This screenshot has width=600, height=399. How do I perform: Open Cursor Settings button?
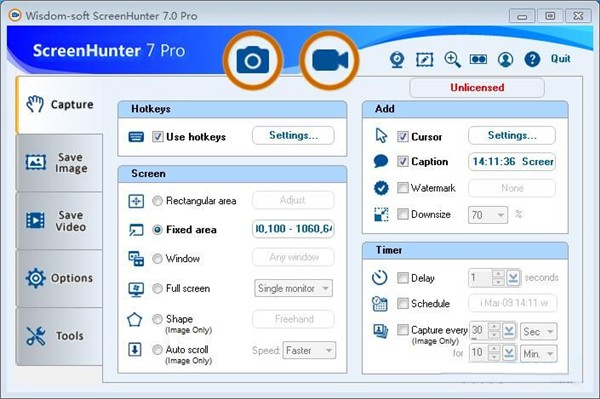point(512,135)
